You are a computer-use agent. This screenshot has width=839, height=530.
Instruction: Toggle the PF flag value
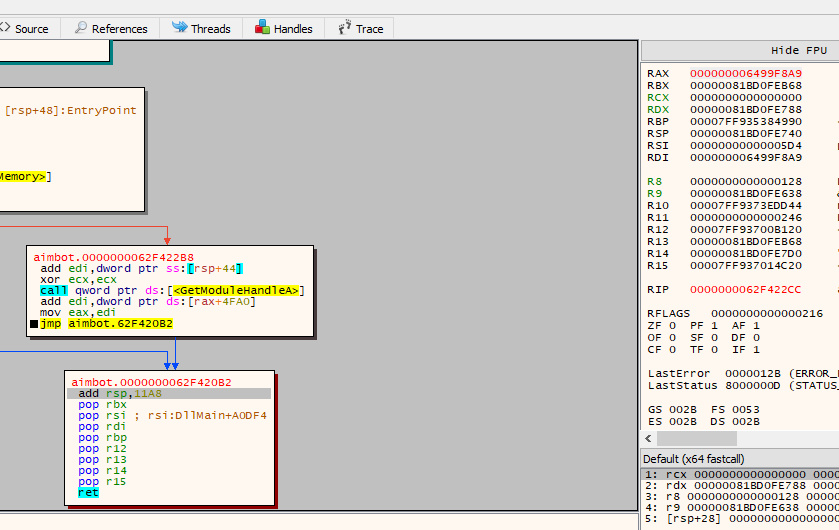pos(715,326)
